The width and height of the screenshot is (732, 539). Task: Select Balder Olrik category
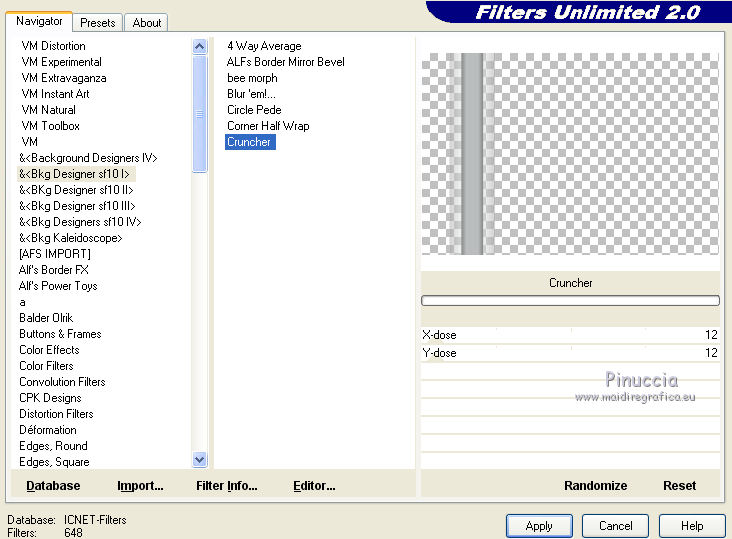coord(46,318)
